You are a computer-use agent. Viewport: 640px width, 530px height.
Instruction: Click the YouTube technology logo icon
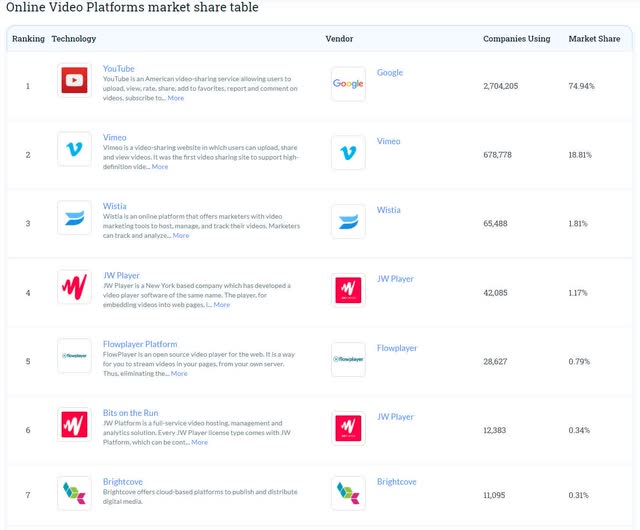(74, 80)
